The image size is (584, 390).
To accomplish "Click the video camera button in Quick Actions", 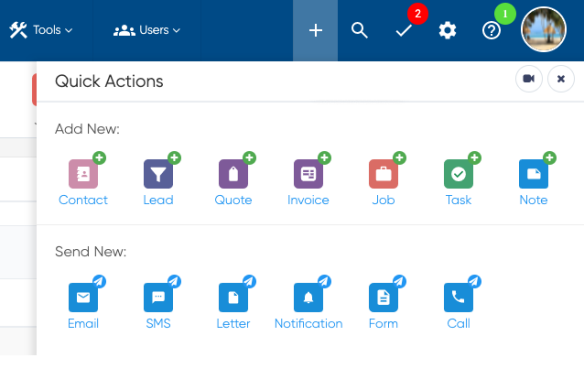I will [x=529, y=79].
